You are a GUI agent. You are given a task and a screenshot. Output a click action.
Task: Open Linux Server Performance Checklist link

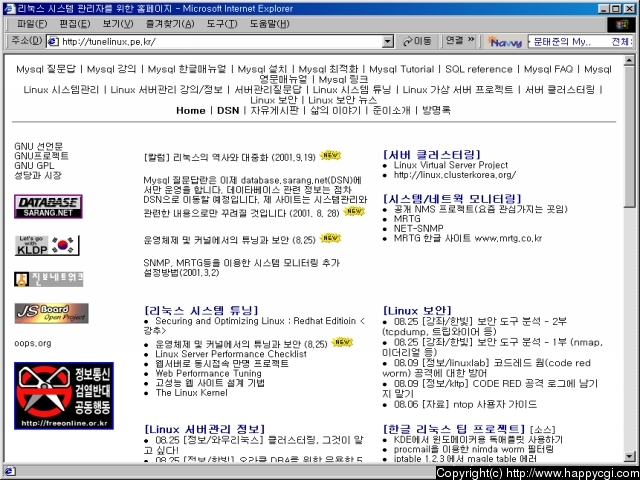pos(231,354)
